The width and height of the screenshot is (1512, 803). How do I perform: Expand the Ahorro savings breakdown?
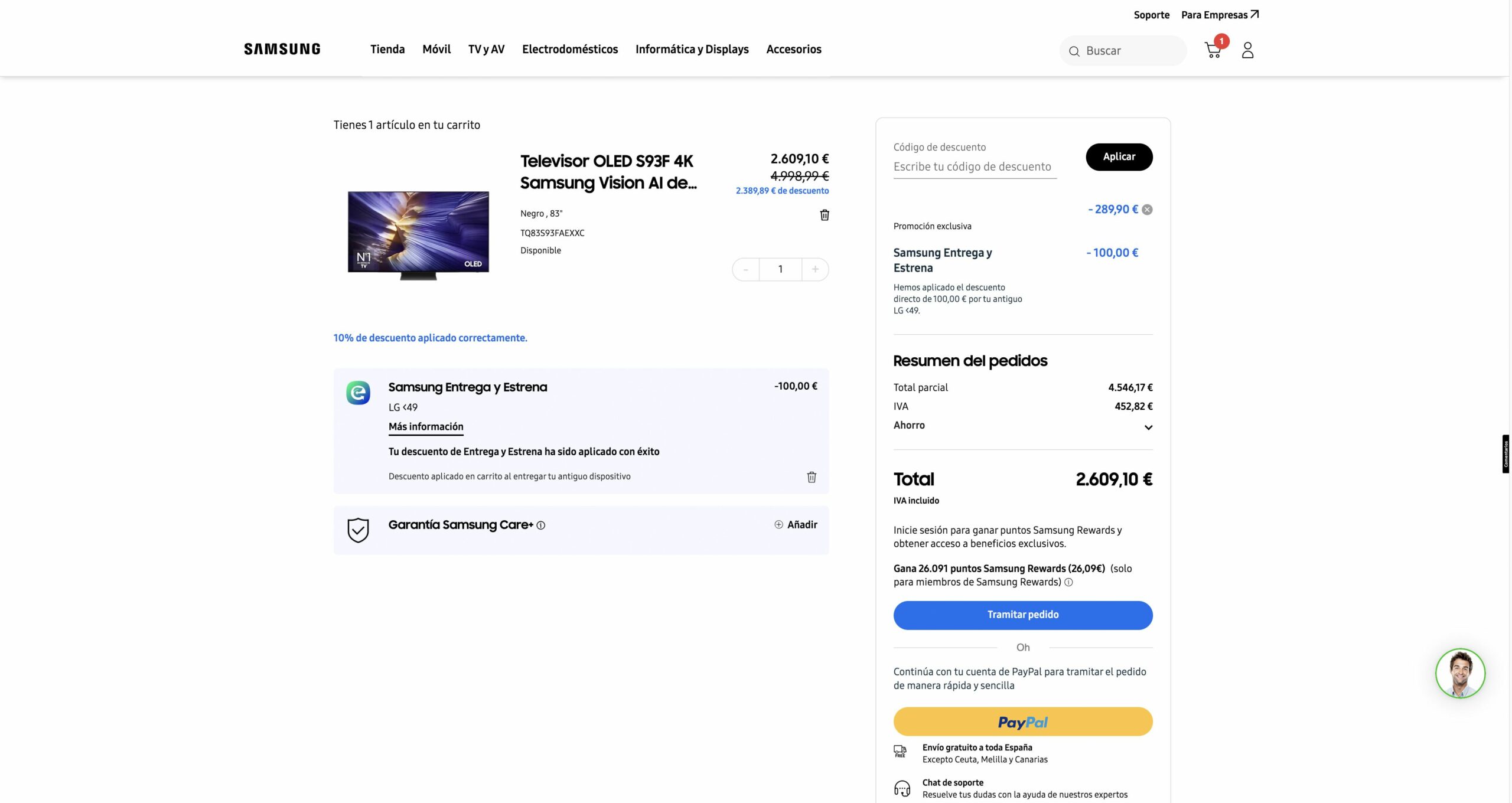[1148, 427]
